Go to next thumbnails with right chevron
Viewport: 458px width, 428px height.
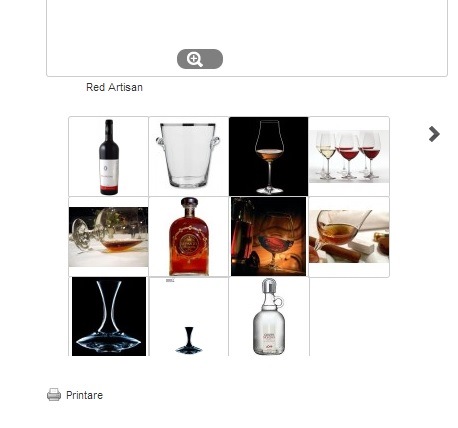coord(434,134)
